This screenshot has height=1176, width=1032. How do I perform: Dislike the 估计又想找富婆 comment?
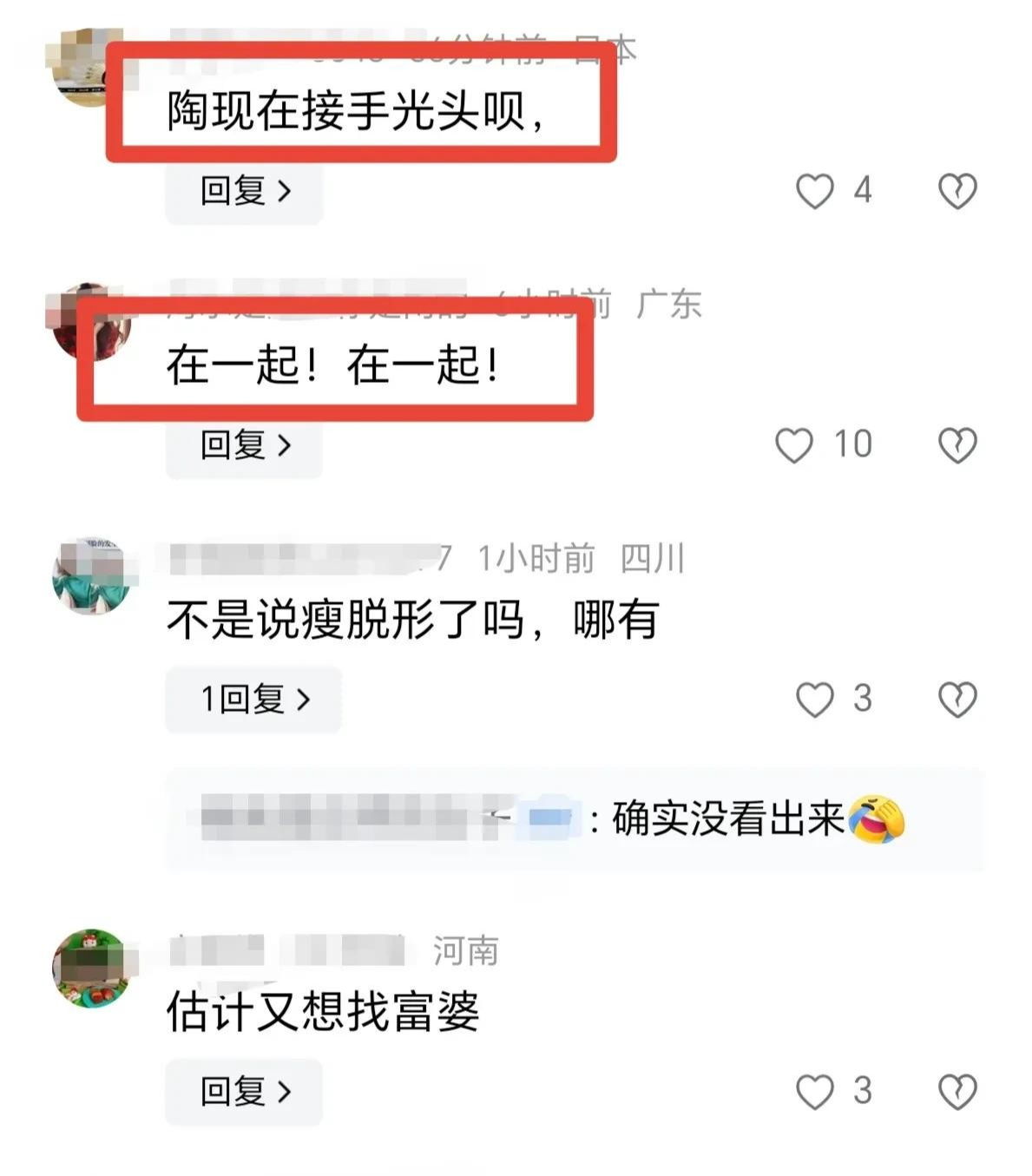click(x=957, y=1092)
